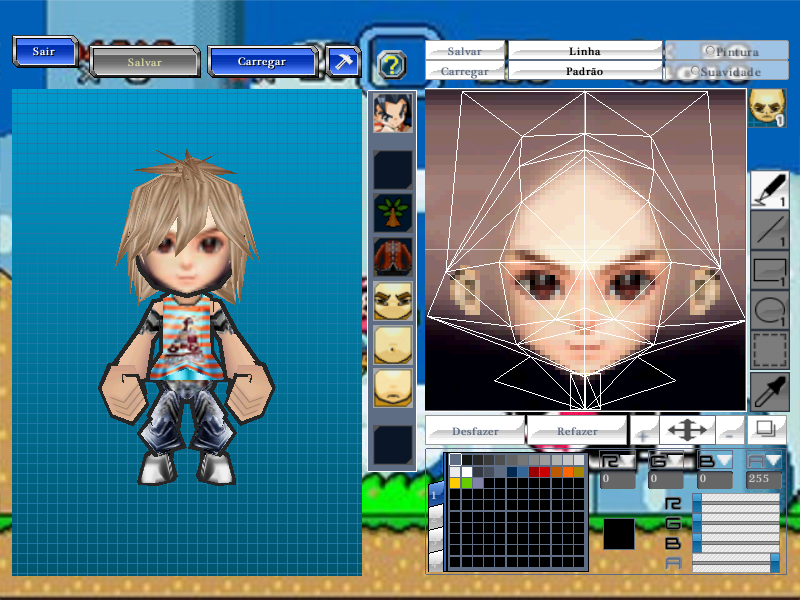Viewport: 800px width, 600px height.
Task: Choose the rectangle shape tool
Action: pos(768,272)
